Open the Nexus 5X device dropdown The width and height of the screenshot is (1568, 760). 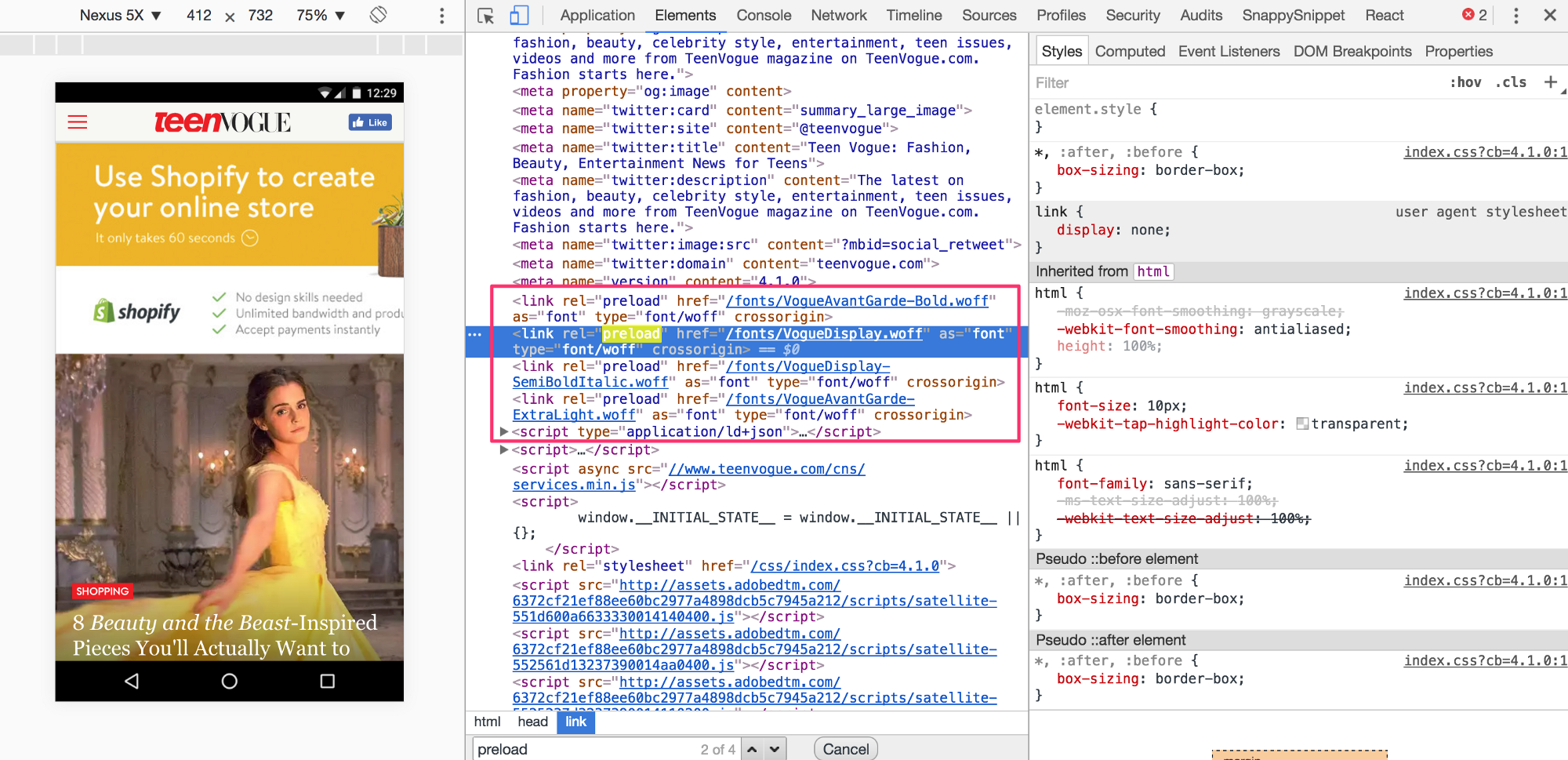click(x=121, y=16)
